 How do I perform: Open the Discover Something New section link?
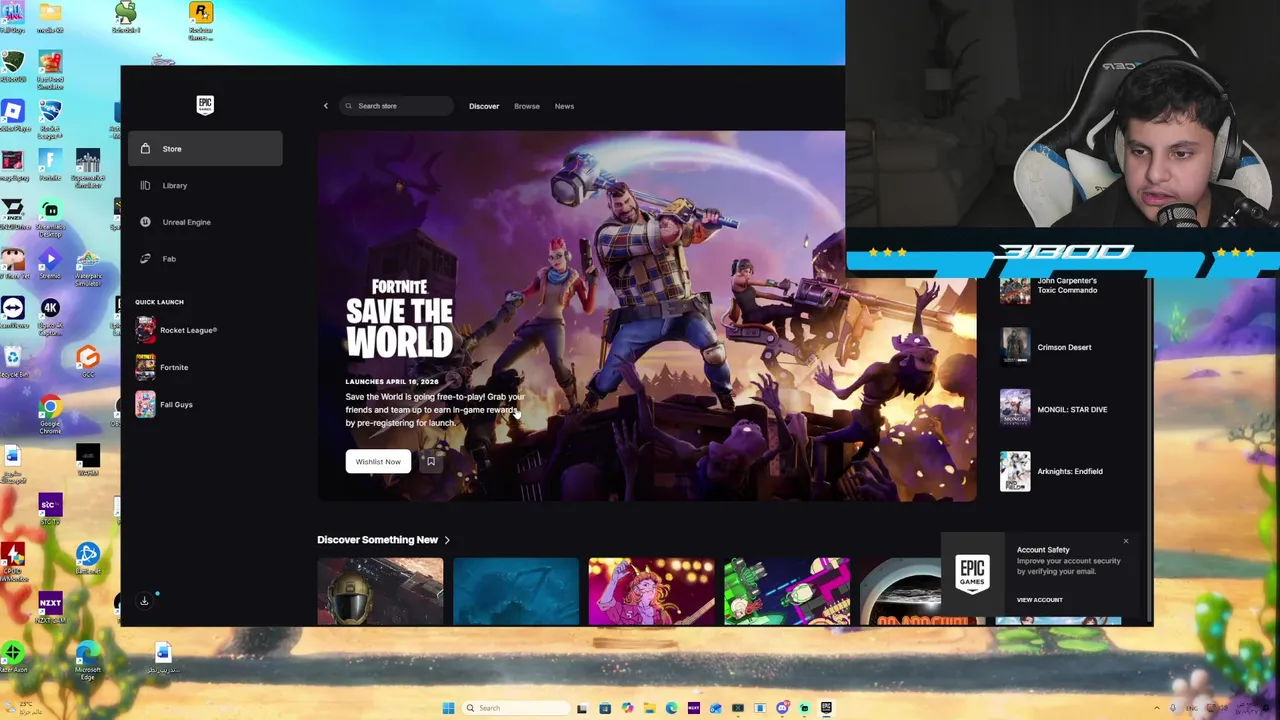click(x=378, y=540)
